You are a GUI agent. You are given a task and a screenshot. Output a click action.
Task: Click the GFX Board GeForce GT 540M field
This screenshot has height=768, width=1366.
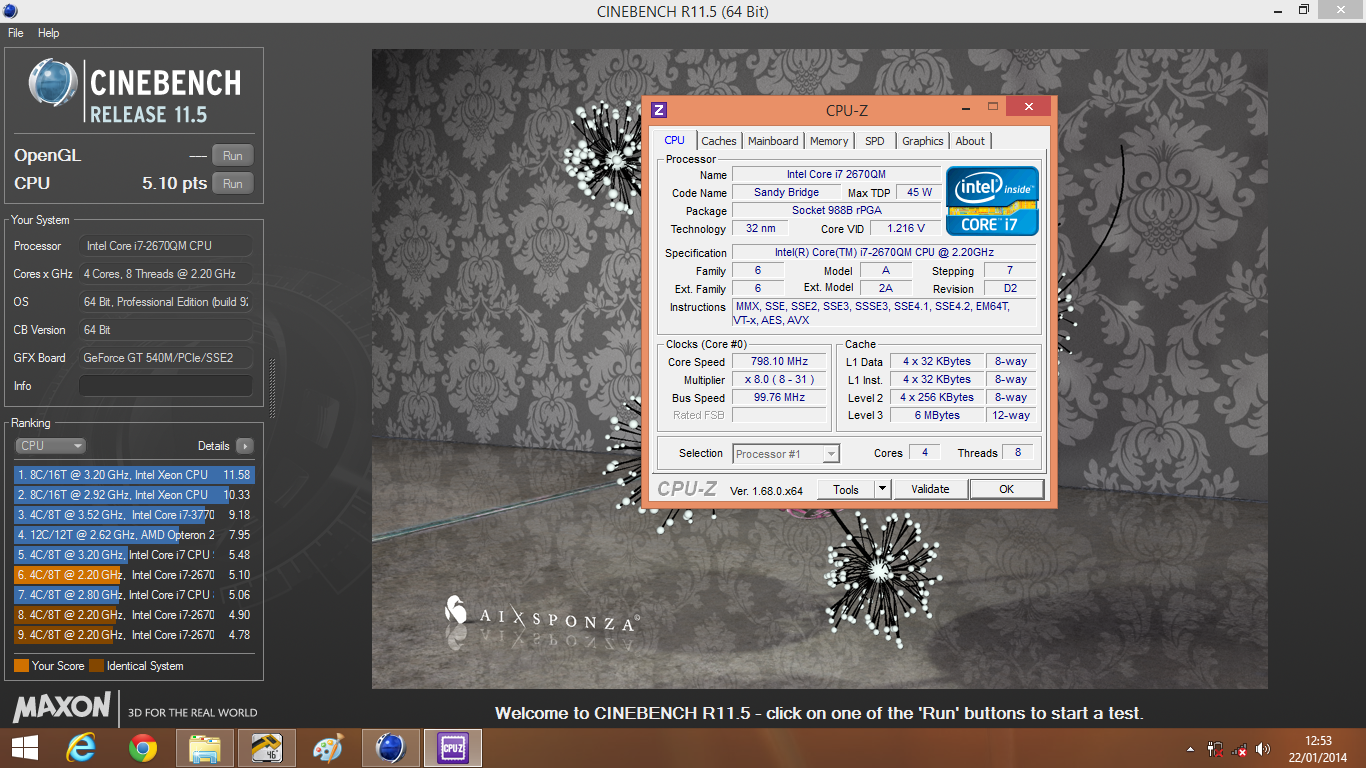click(x=166, y=358)
